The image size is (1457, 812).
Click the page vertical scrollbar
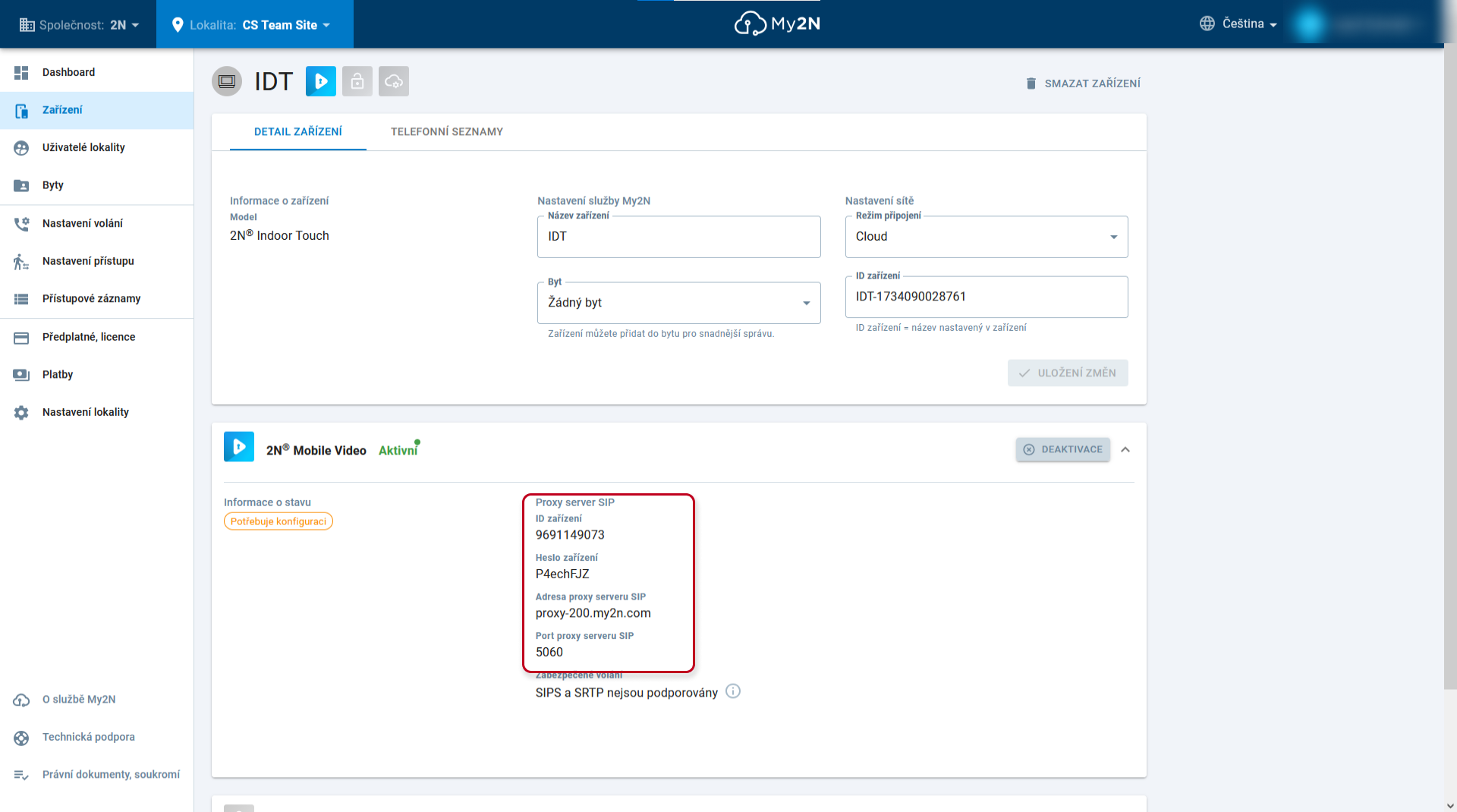1450,364
